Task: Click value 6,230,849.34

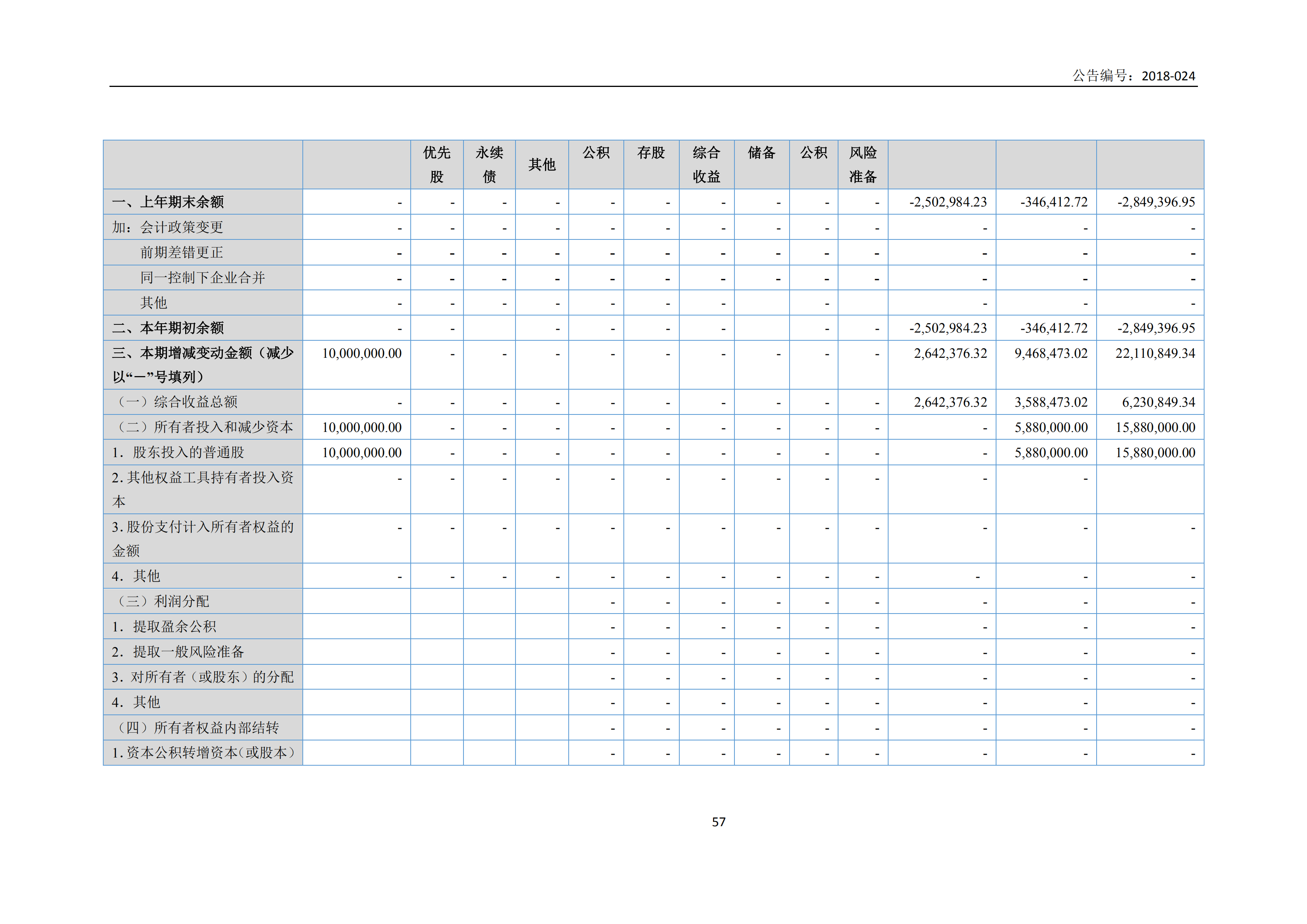Action: click(x=1158, y=402)
